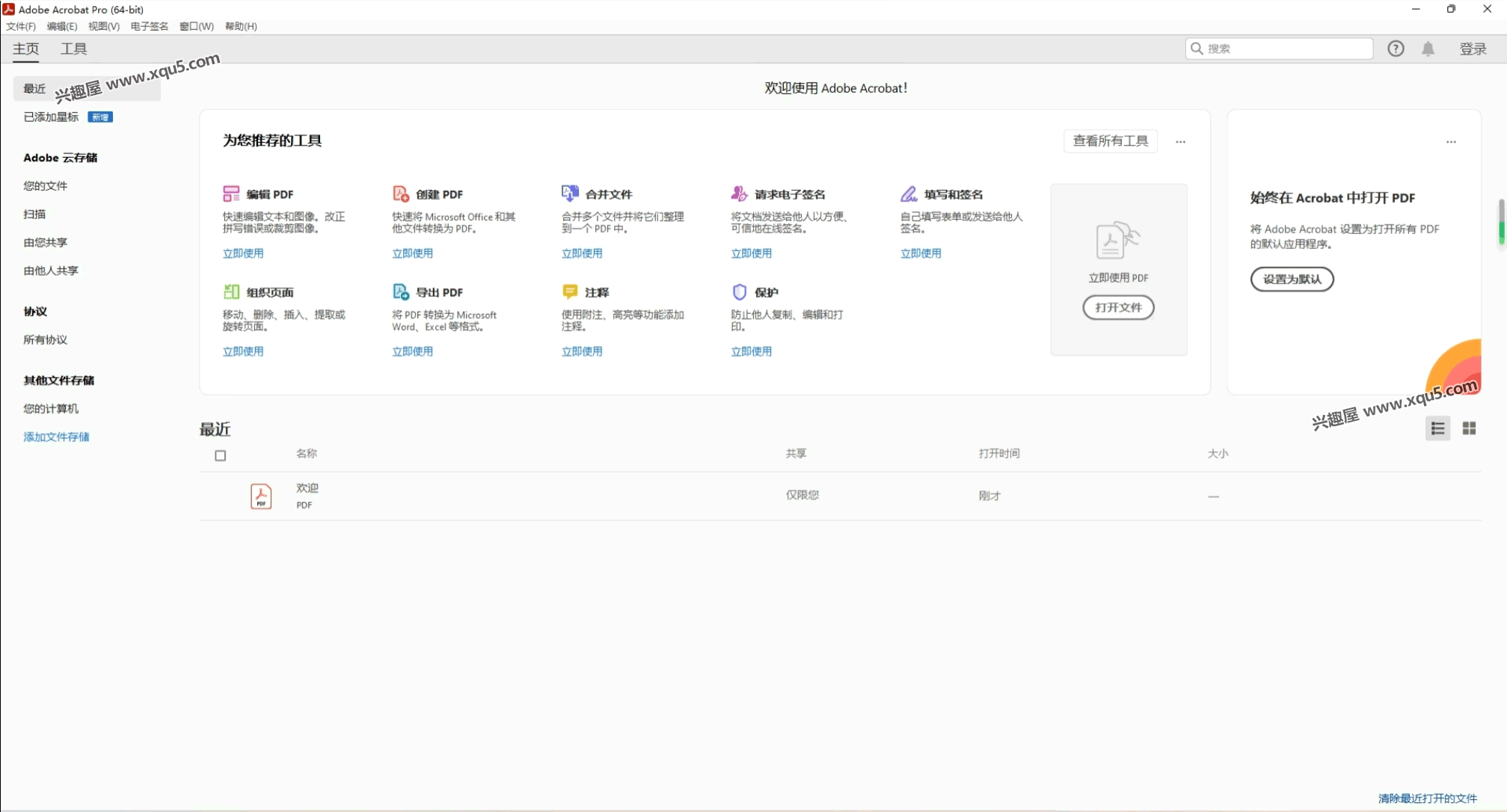Select 最近 in the sidebar
The image size is (1507, 812).
(x=87, y=88)
